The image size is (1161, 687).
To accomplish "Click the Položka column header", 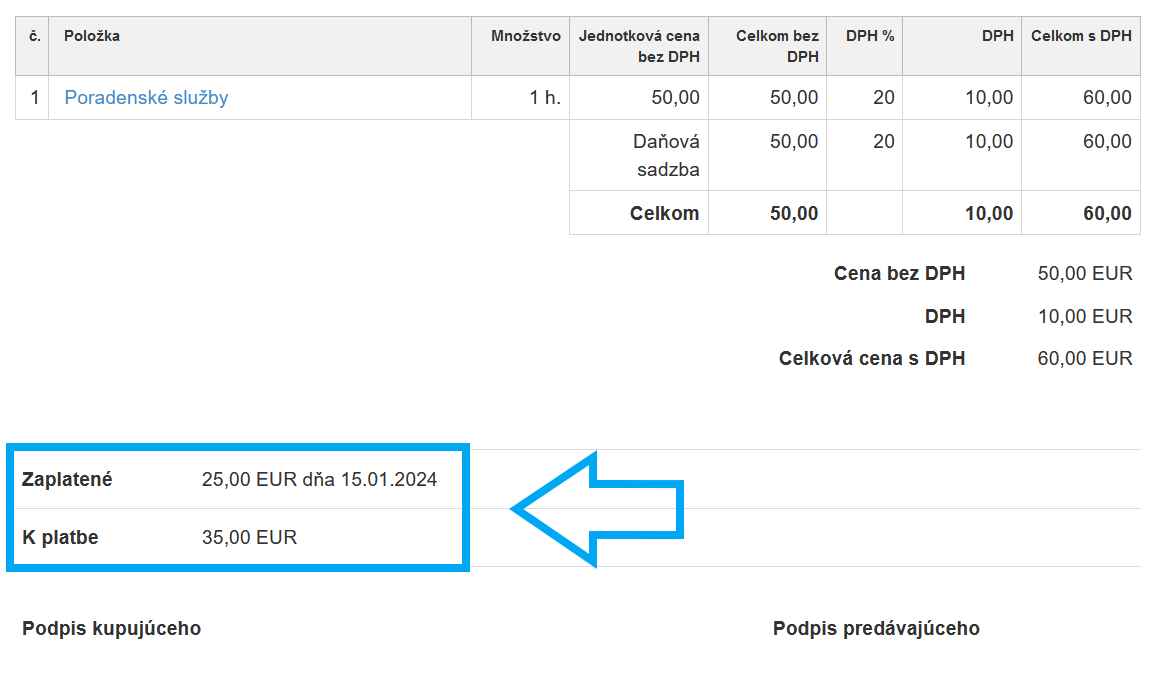I will [92, 37].
